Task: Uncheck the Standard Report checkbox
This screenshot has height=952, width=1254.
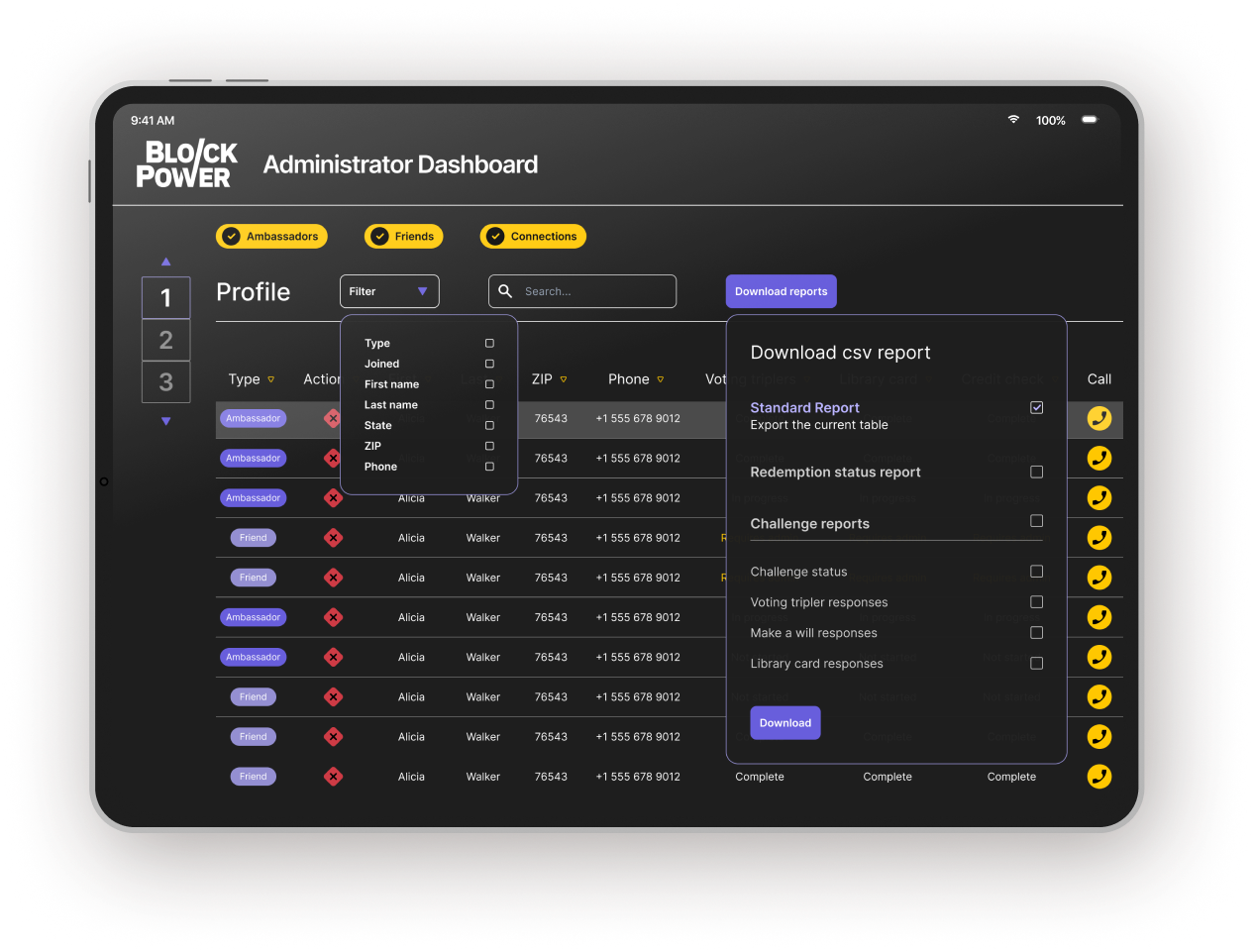Action: coord(1036,407)
